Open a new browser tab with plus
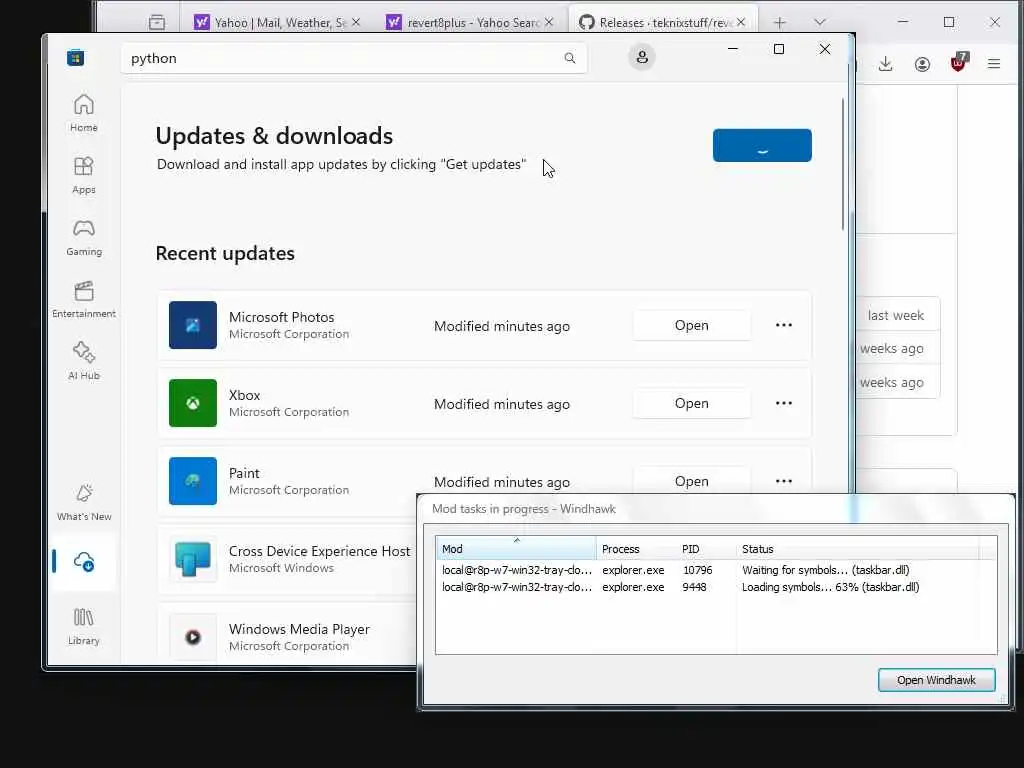The height and width of the screenshot is (768, 1024). coord(779,23)
